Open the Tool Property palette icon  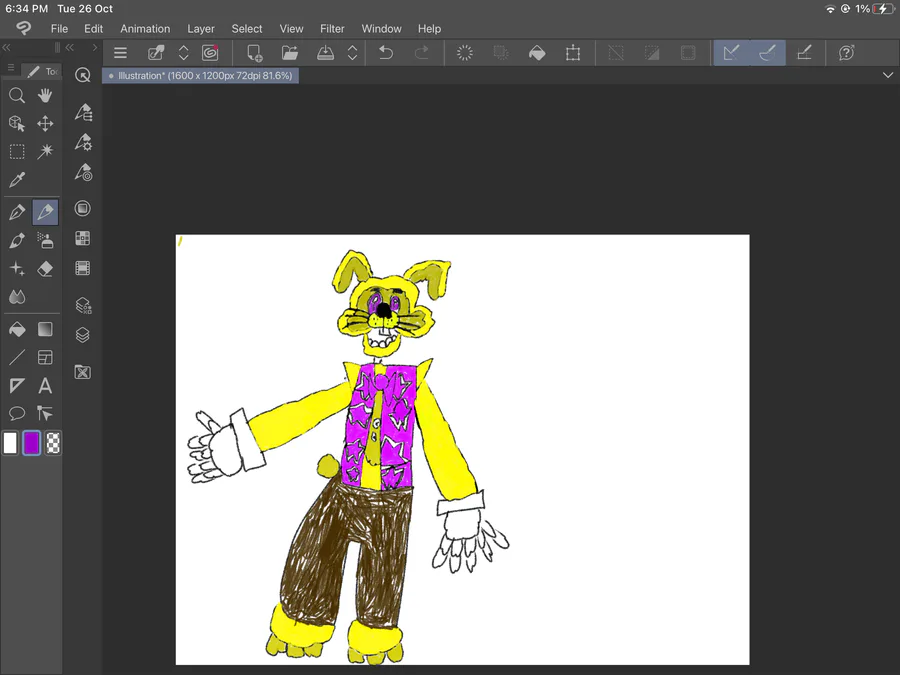click(83, 142)
